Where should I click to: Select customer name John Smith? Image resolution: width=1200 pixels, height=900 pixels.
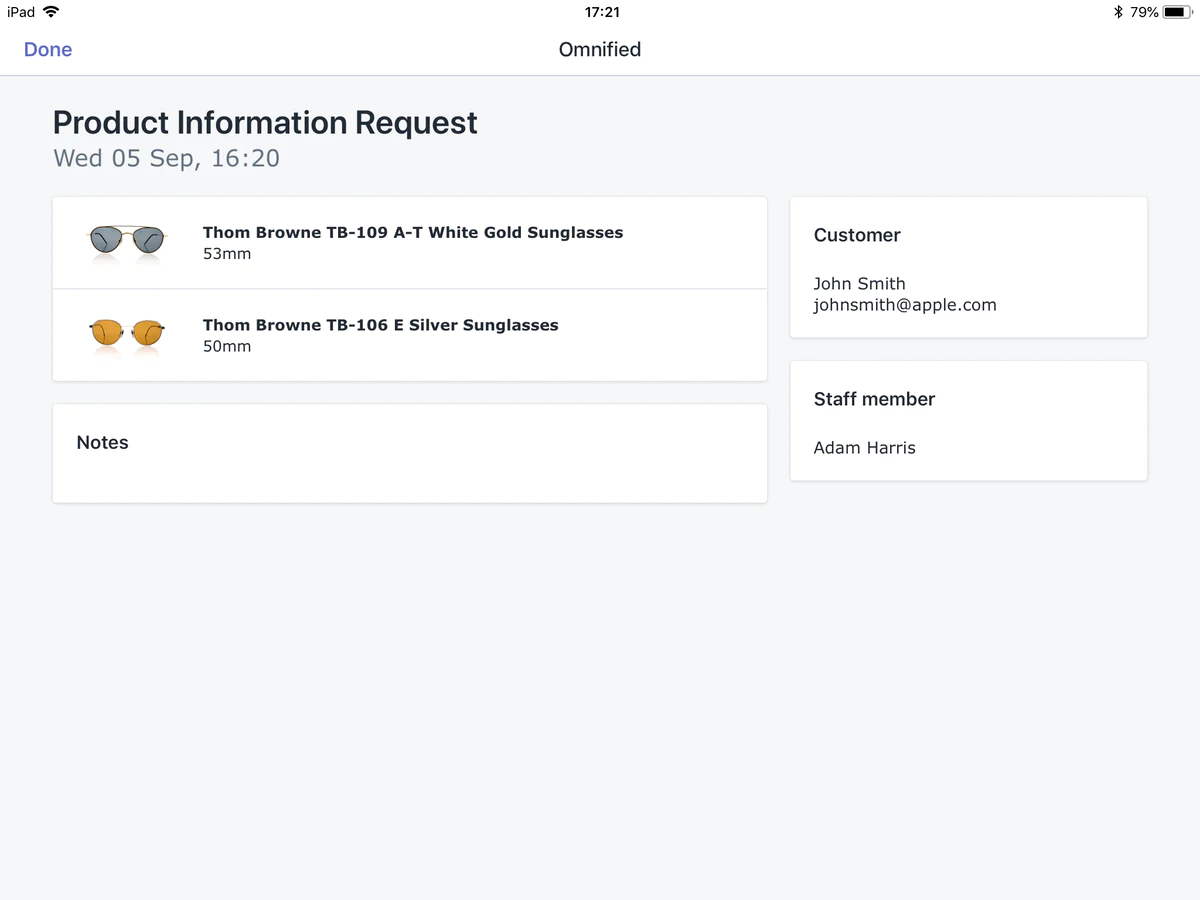click(859, 284)
